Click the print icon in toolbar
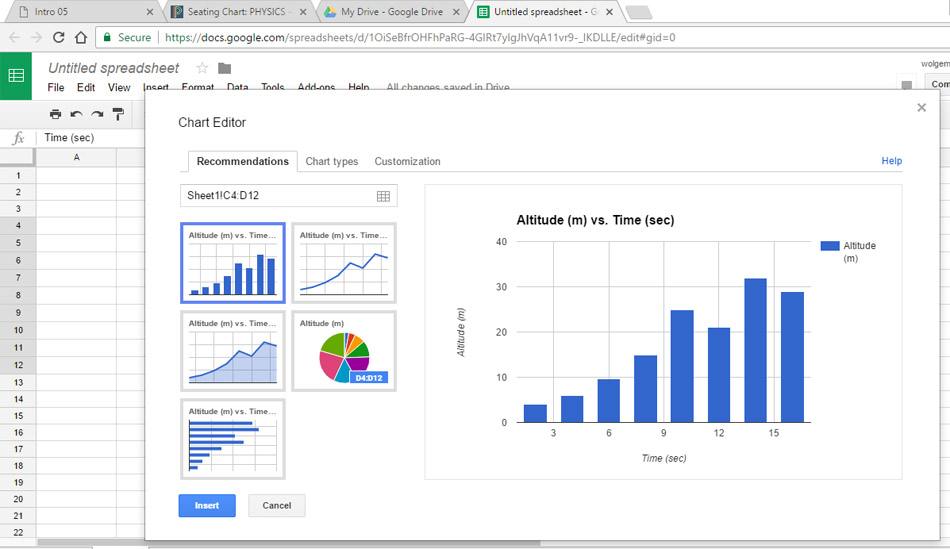 tap(56, 114)
